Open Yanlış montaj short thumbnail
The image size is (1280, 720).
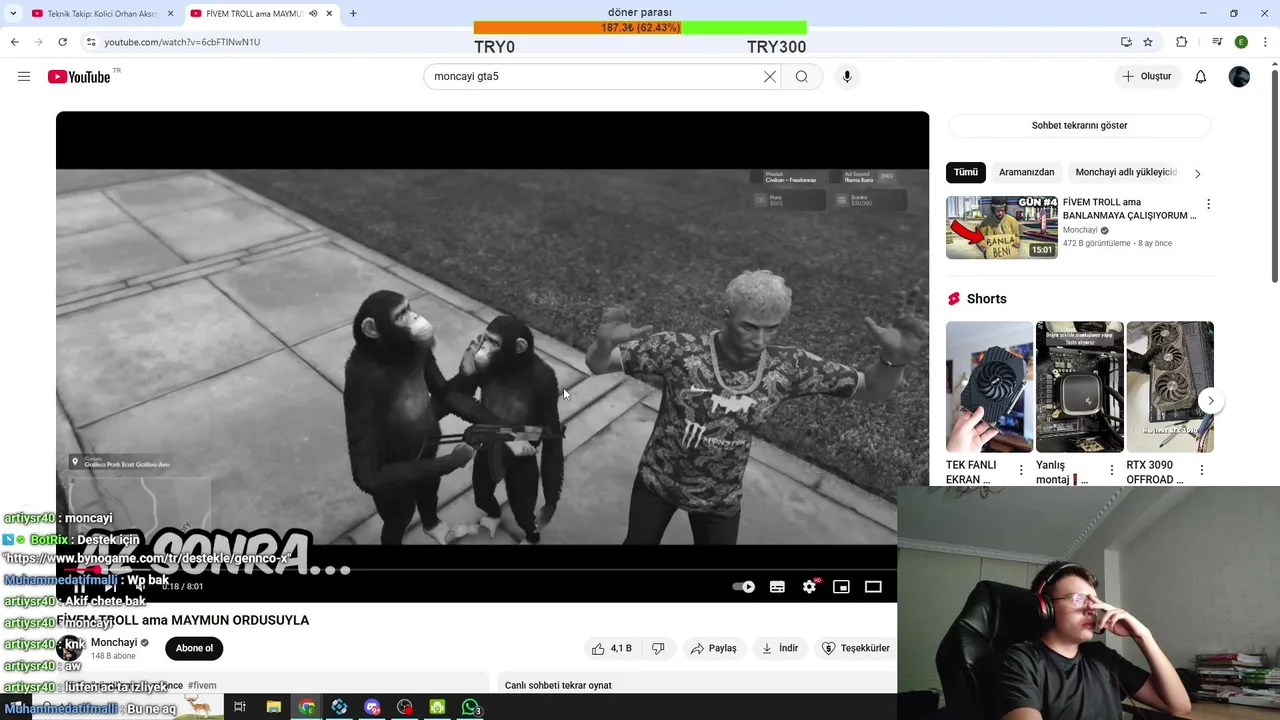pyautogui.click(x=1079, y=387)
